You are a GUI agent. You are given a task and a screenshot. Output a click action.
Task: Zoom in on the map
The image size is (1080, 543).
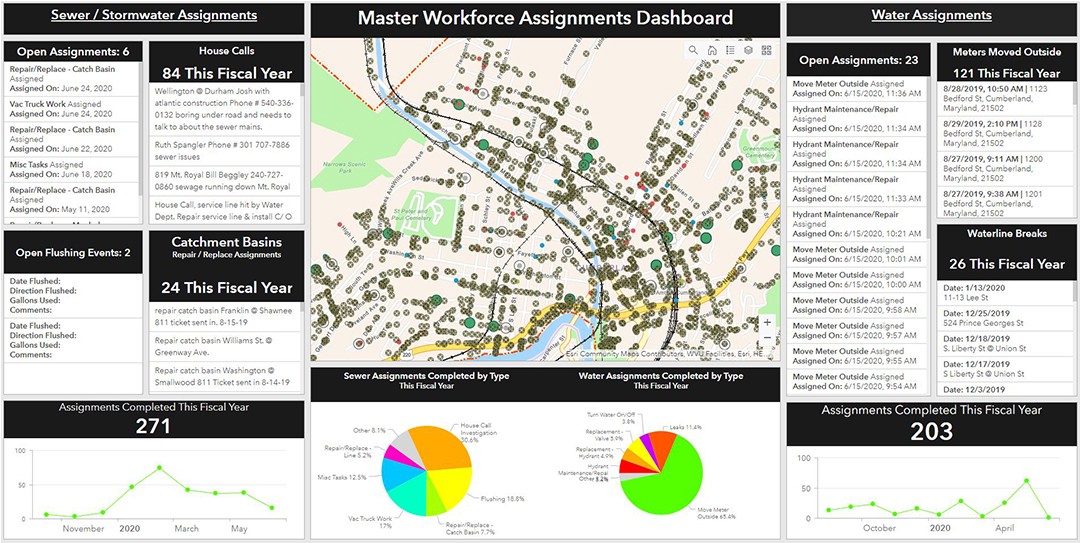click(x=767, y=322)
